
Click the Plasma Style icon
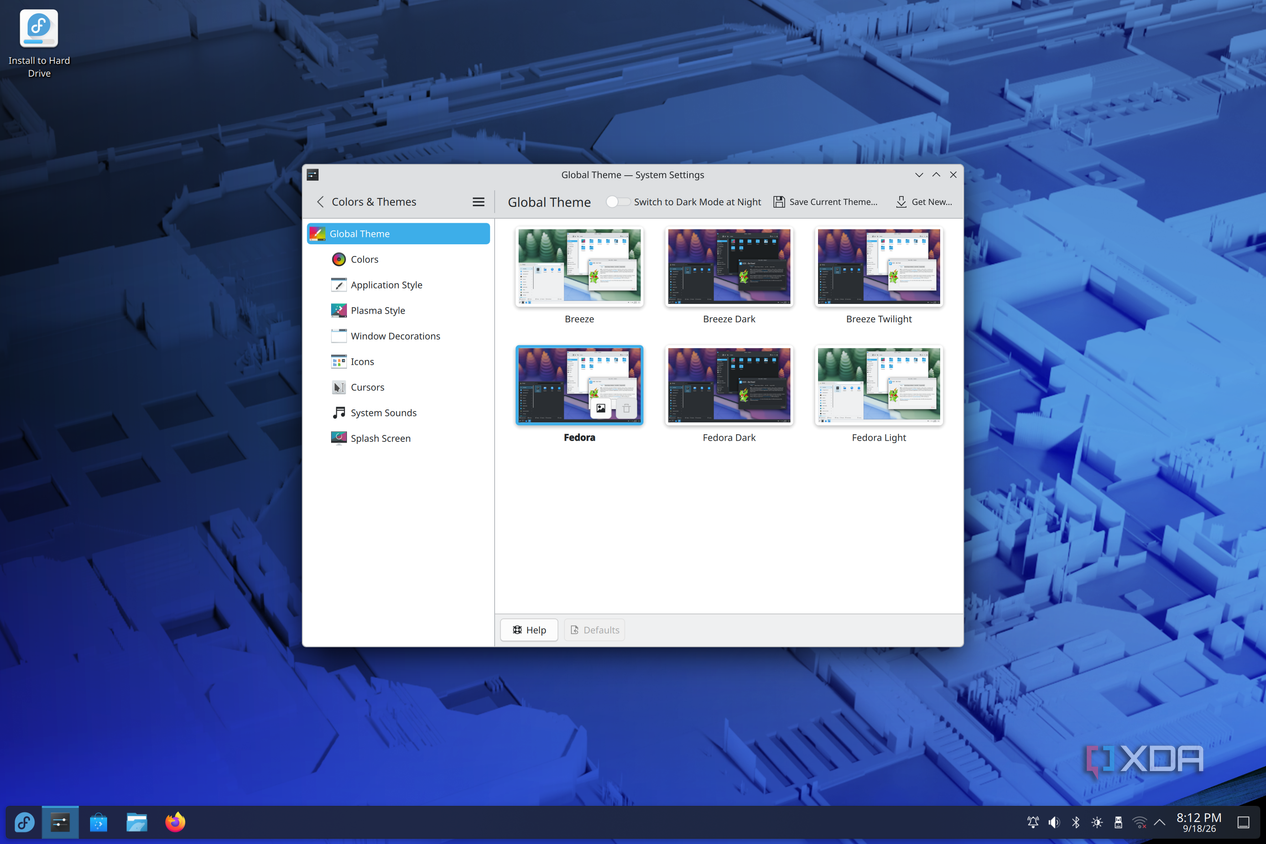(339, 310)
